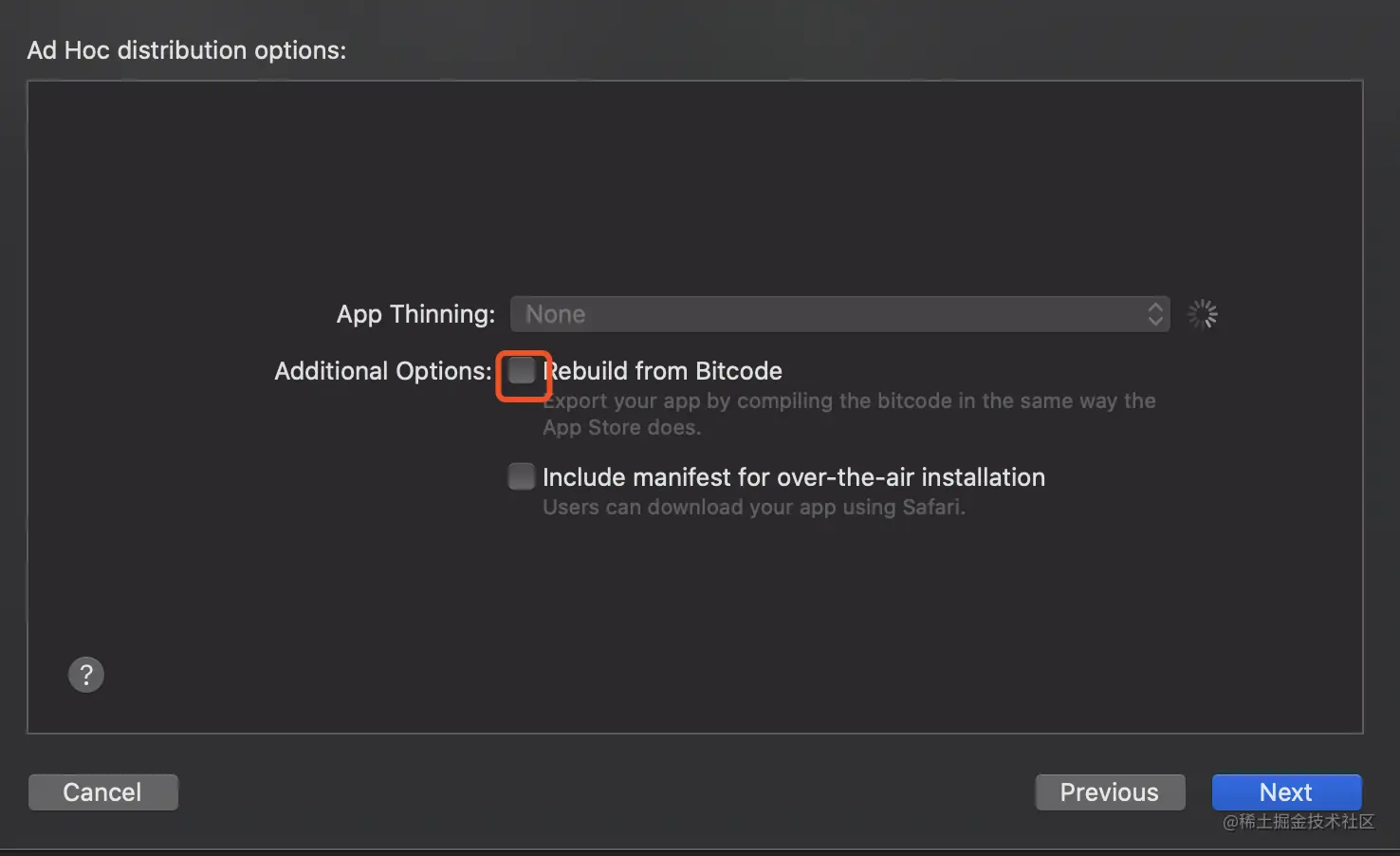Image resolution: width=1400 pixels, height=856 pixels.
Task: Go back using the Previous button
Action: point(1110,792)
